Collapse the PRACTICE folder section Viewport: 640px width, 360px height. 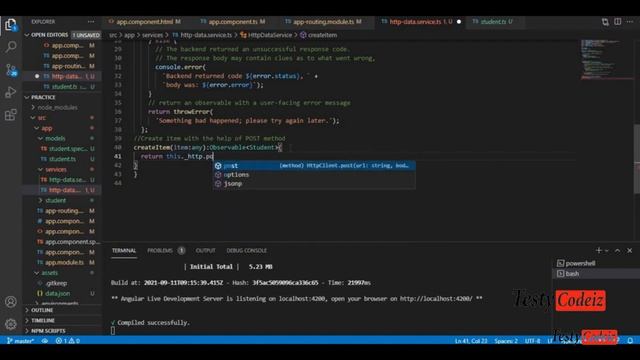click(x=43, y=97)
